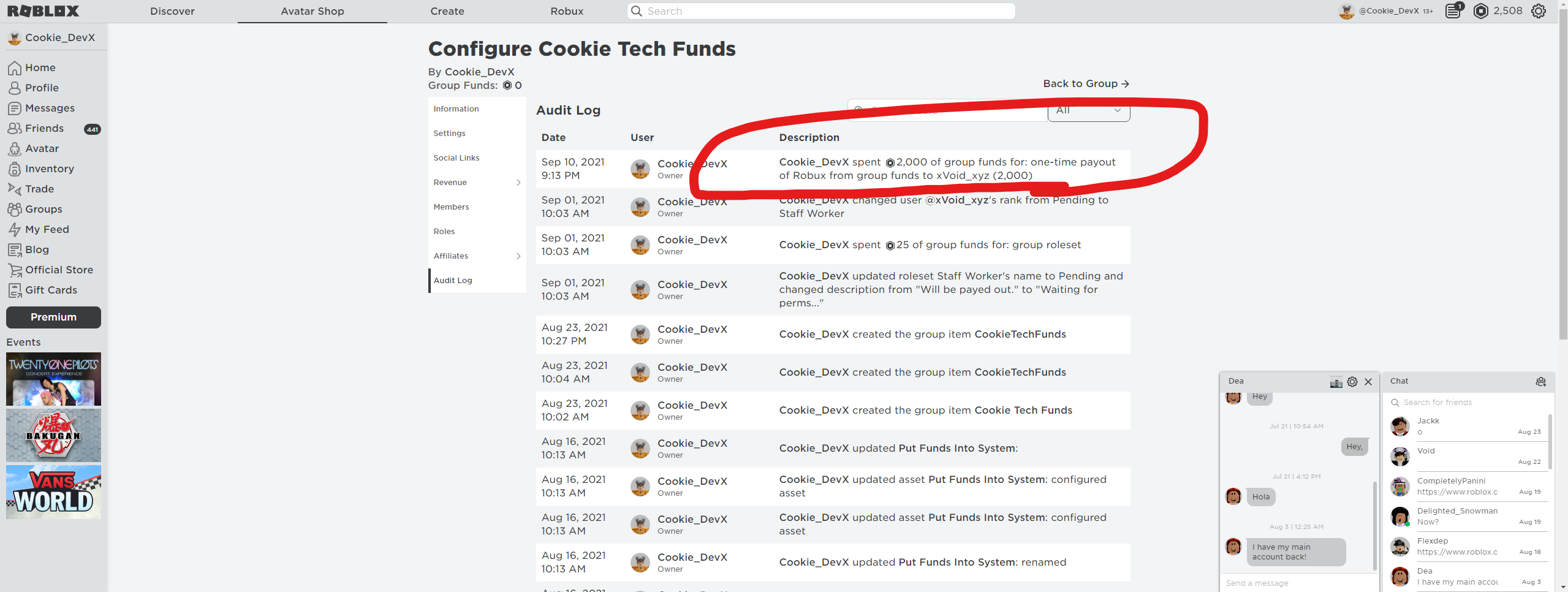This screenshot has height=592, width=1568.
Task: Click the top search field
Action: tap(821, 11)
